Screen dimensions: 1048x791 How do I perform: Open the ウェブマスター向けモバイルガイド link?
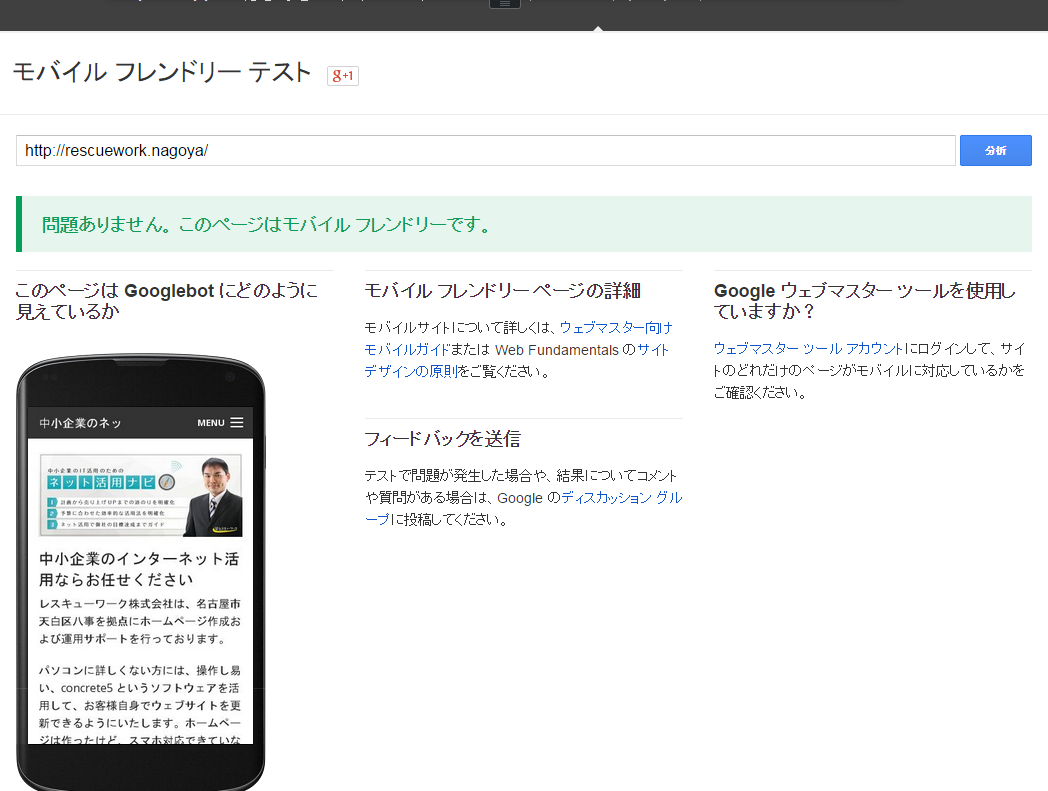(519, 338)
